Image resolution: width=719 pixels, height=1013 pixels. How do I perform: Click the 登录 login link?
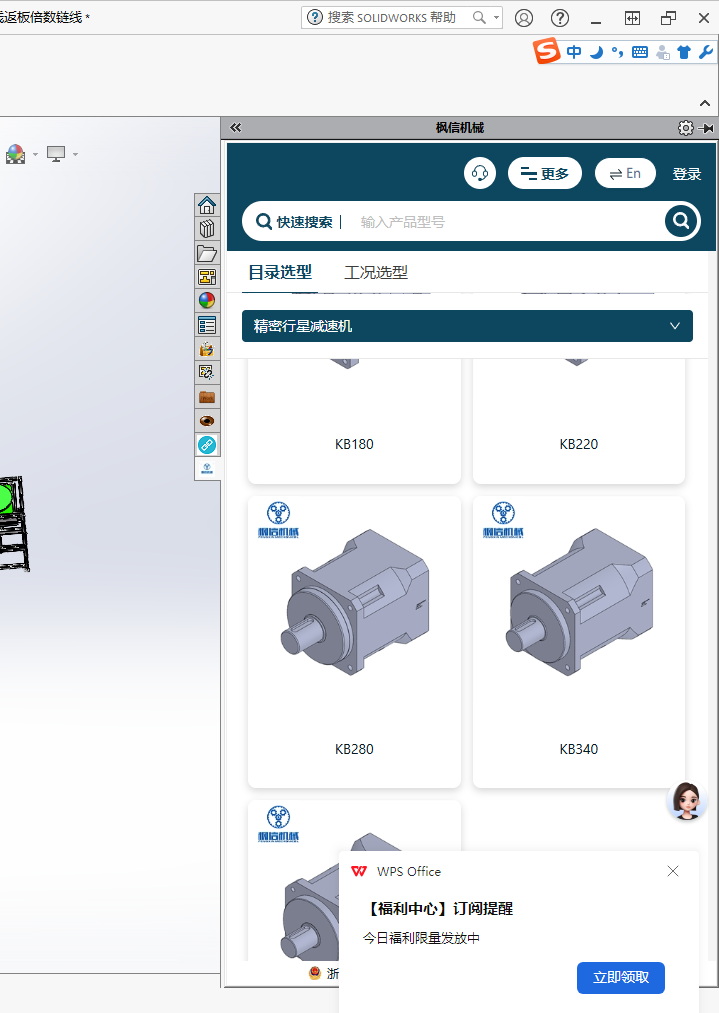pyautogui.click(x=687, y=174)
